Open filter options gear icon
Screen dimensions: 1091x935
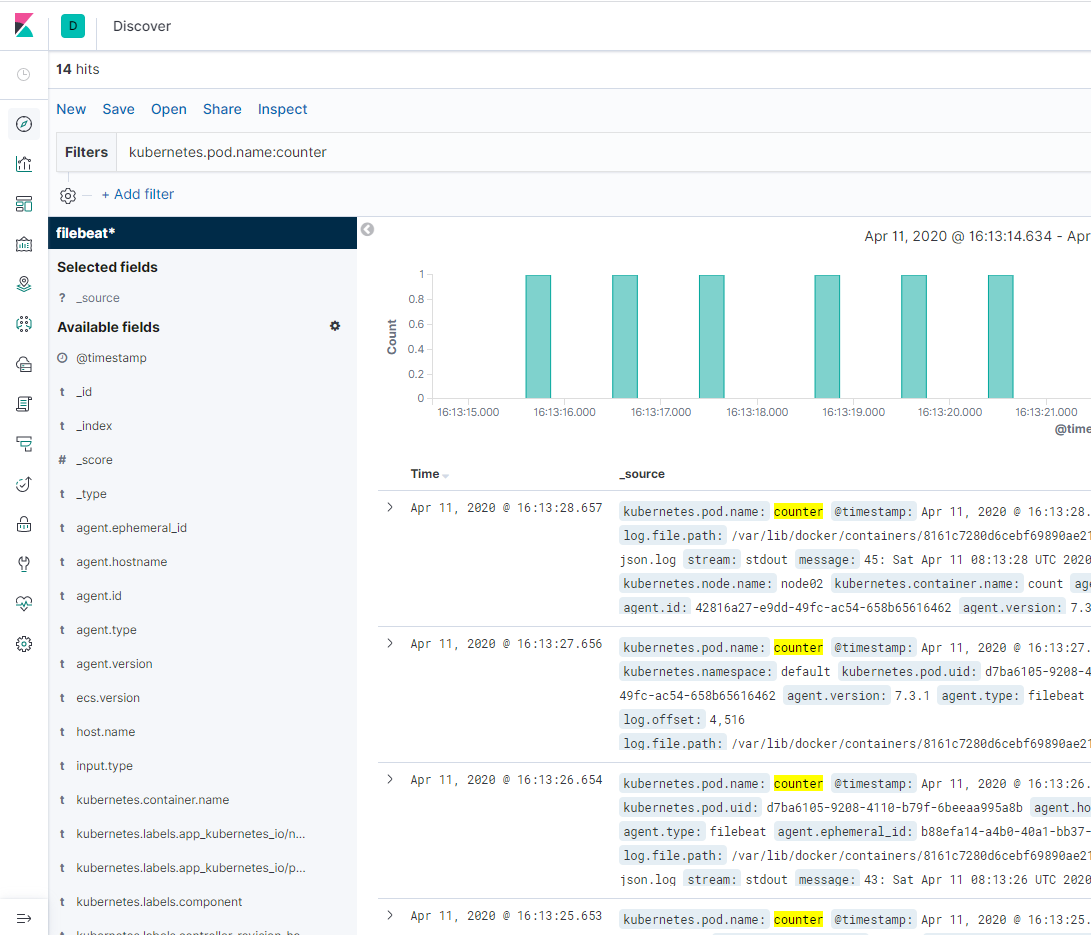click(67, 195)
